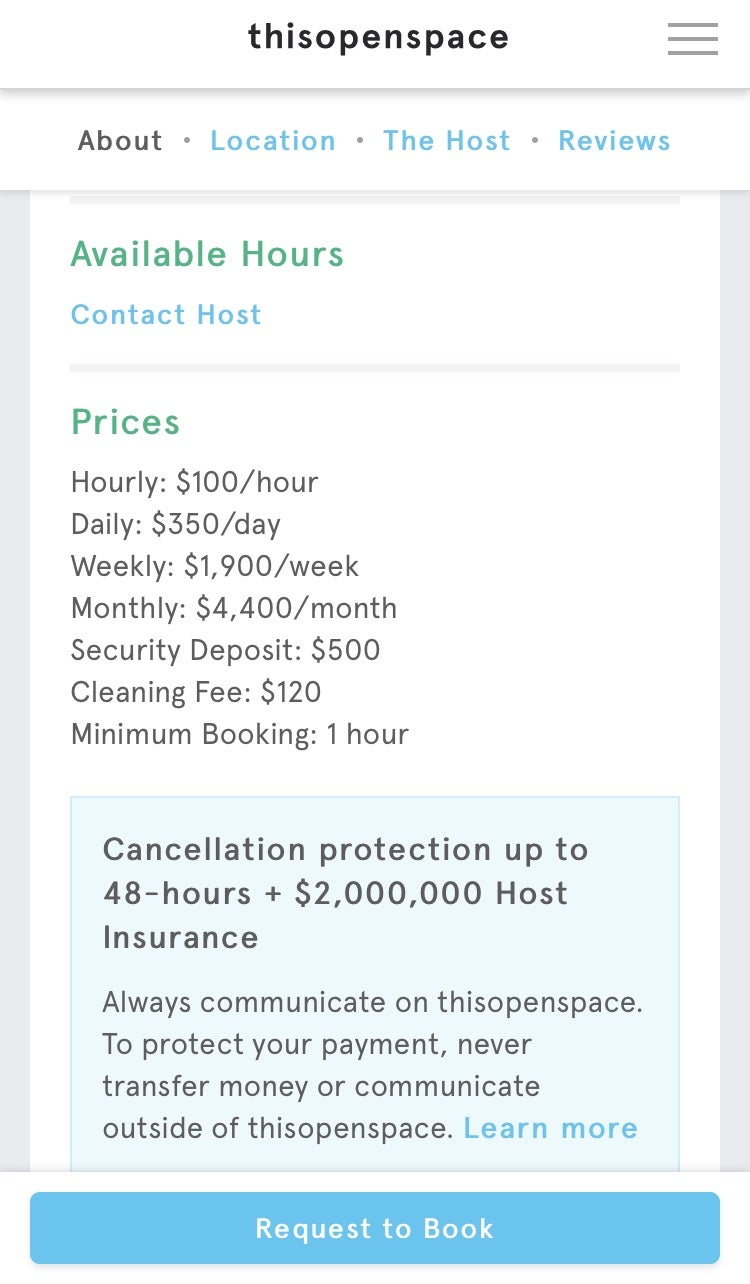Viewport: 750px width, 1284px height.
Task: Click the Cancellation protection heading
Action: 345,893
